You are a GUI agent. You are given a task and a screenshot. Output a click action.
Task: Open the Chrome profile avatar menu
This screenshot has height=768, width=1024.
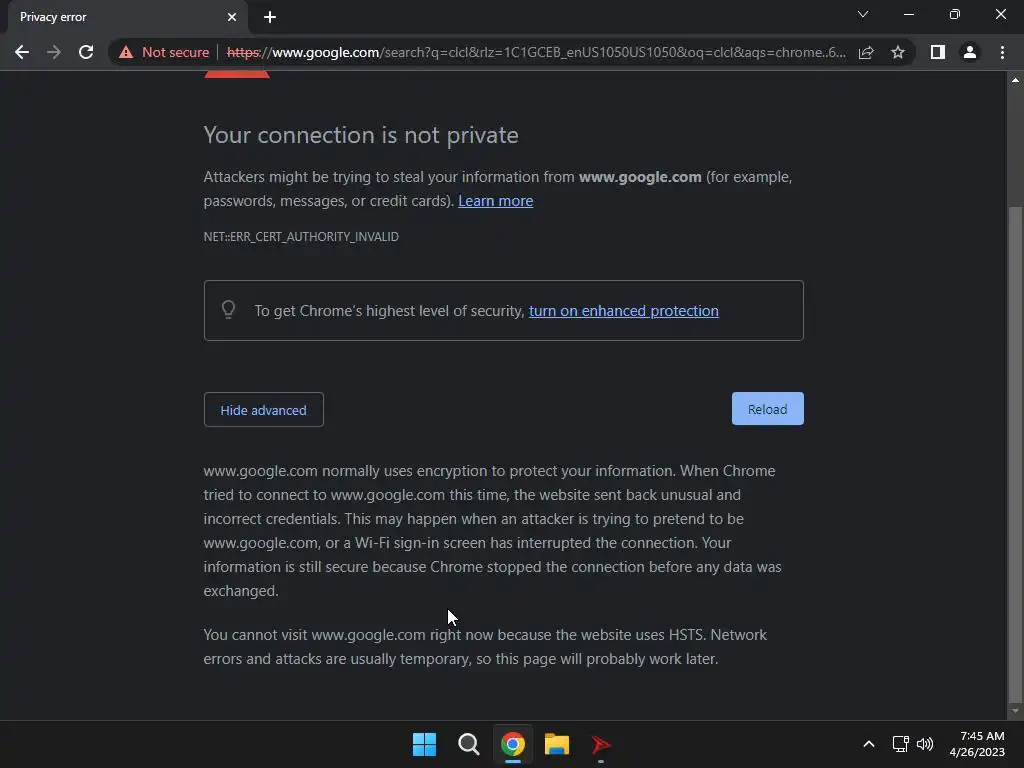pos(970,52)
